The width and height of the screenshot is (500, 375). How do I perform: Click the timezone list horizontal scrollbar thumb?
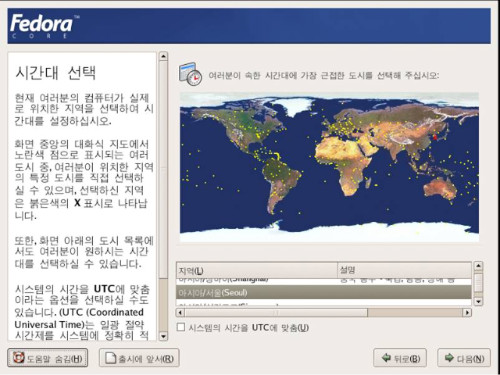click(276, 313)
